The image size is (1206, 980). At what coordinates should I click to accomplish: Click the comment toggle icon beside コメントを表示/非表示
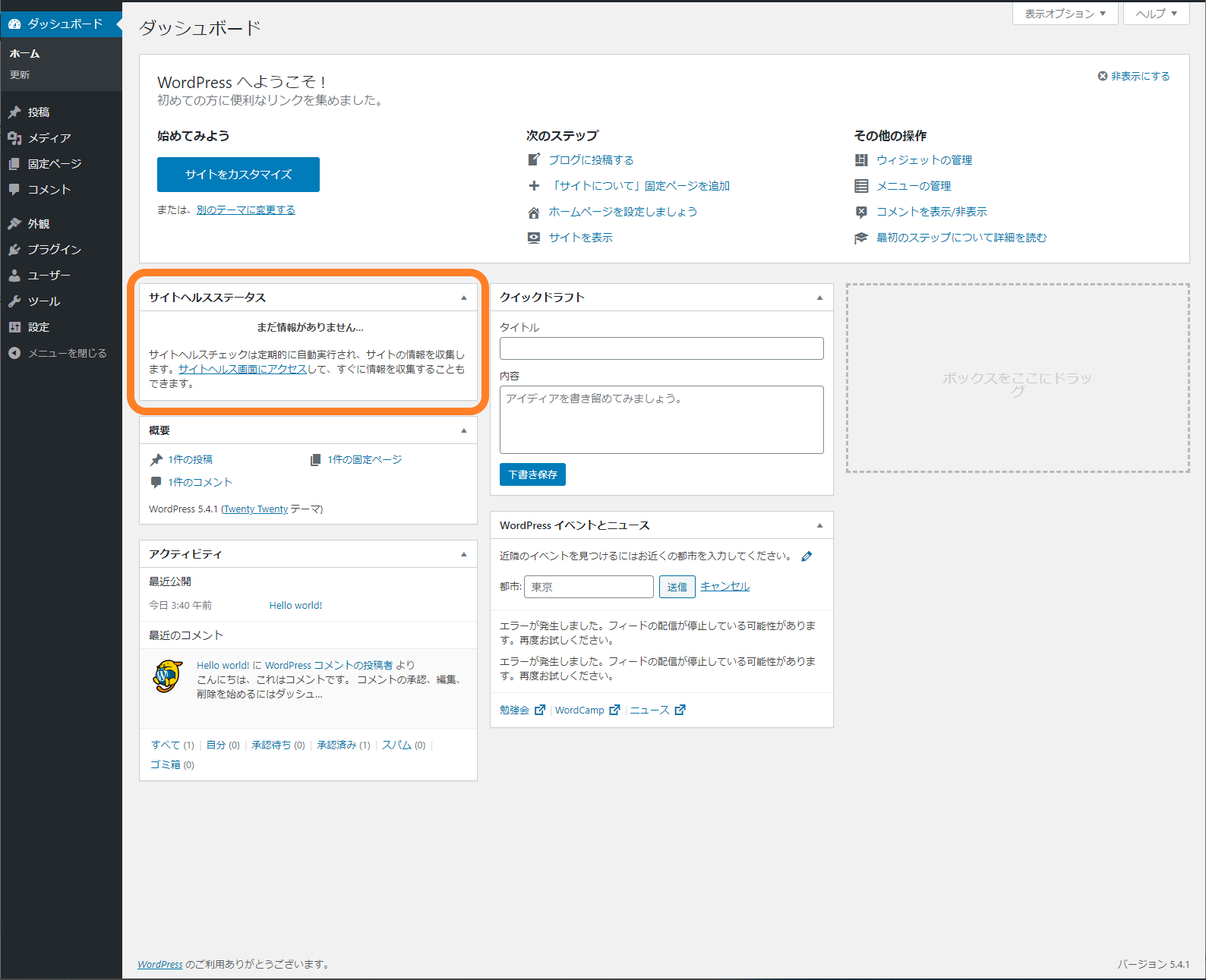pos(861,212)
